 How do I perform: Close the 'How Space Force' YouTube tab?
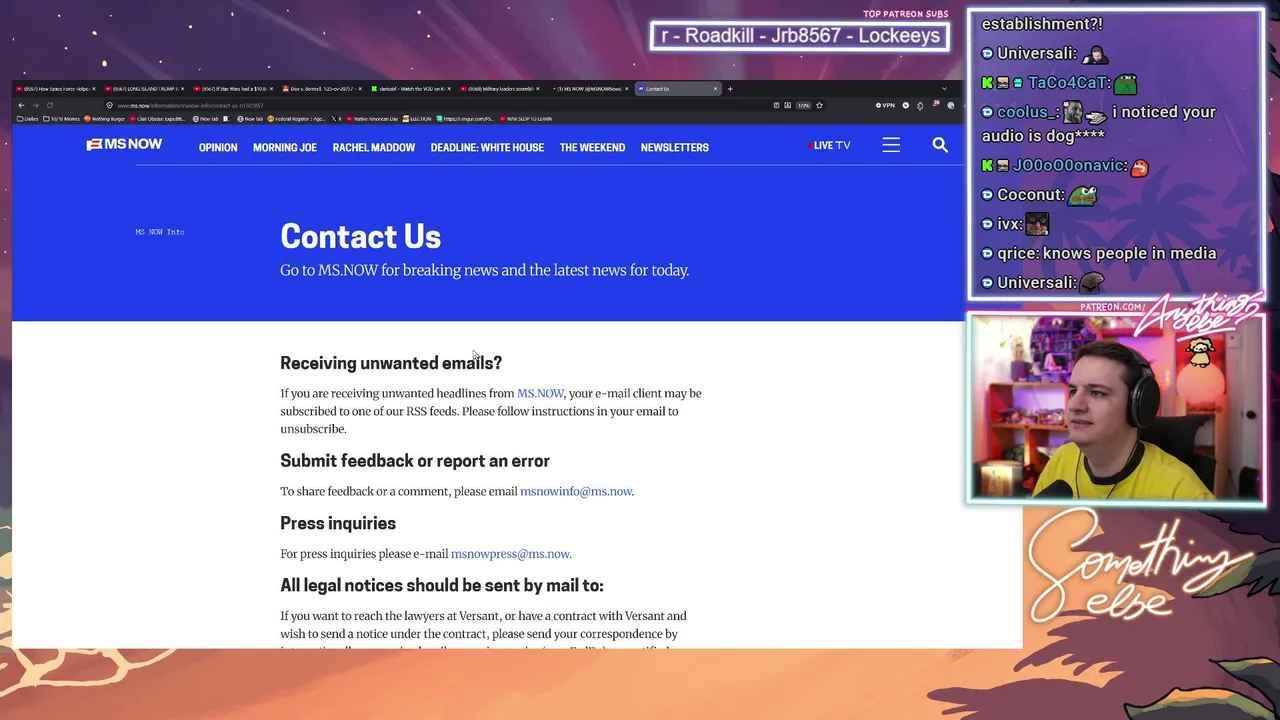coord(93,89)
